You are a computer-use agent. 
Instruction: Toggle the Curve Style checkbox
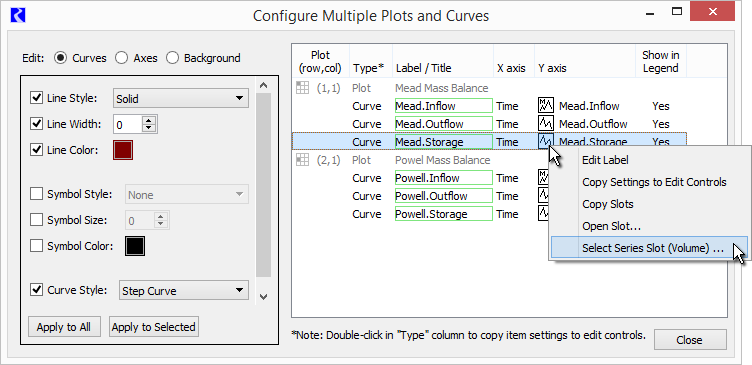pos(36,290)
